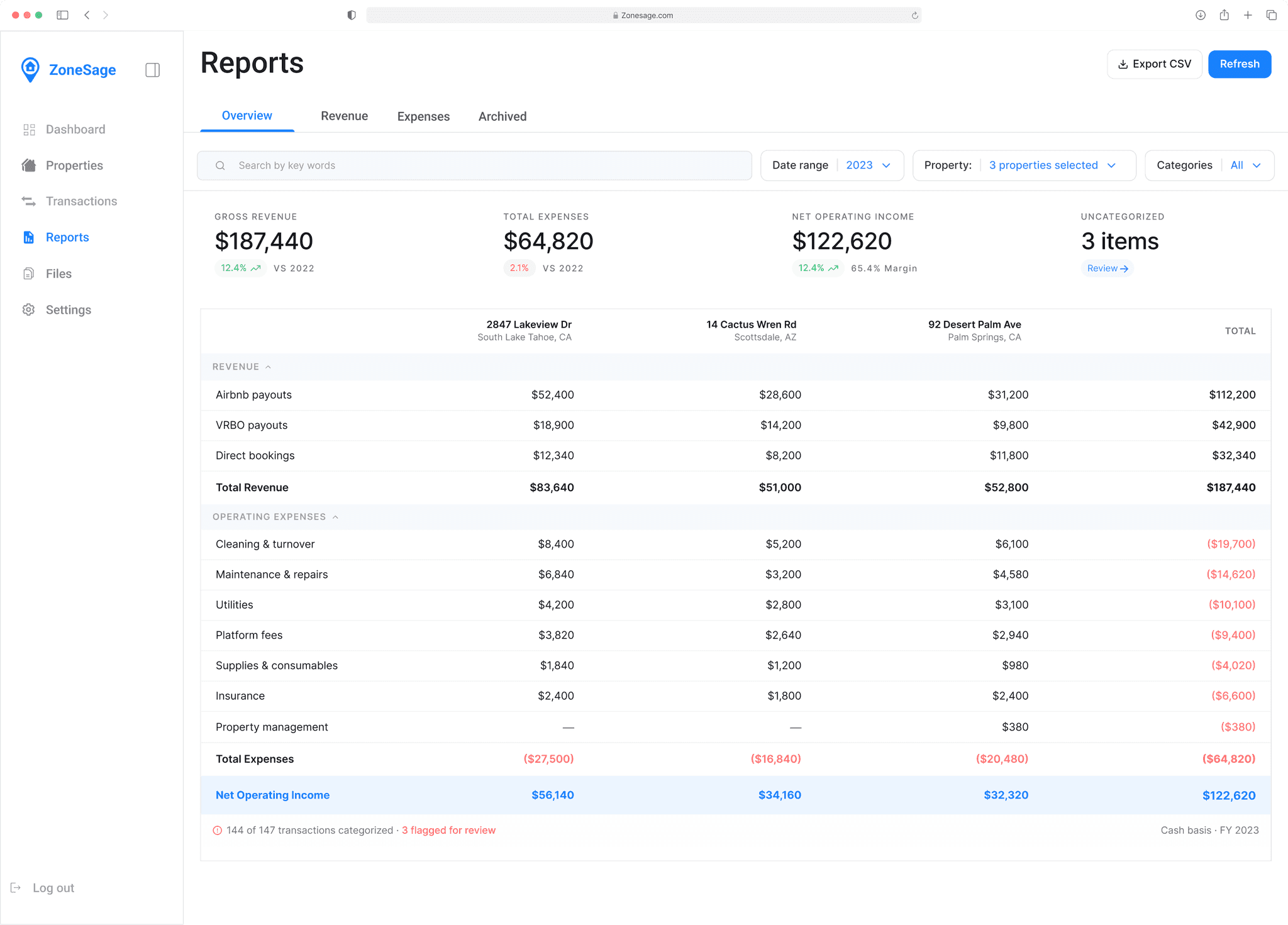Open Files in the sidebar
The width and height of the screenshot is (1288, 925).
pyautogui.click(x=47, y=274)
